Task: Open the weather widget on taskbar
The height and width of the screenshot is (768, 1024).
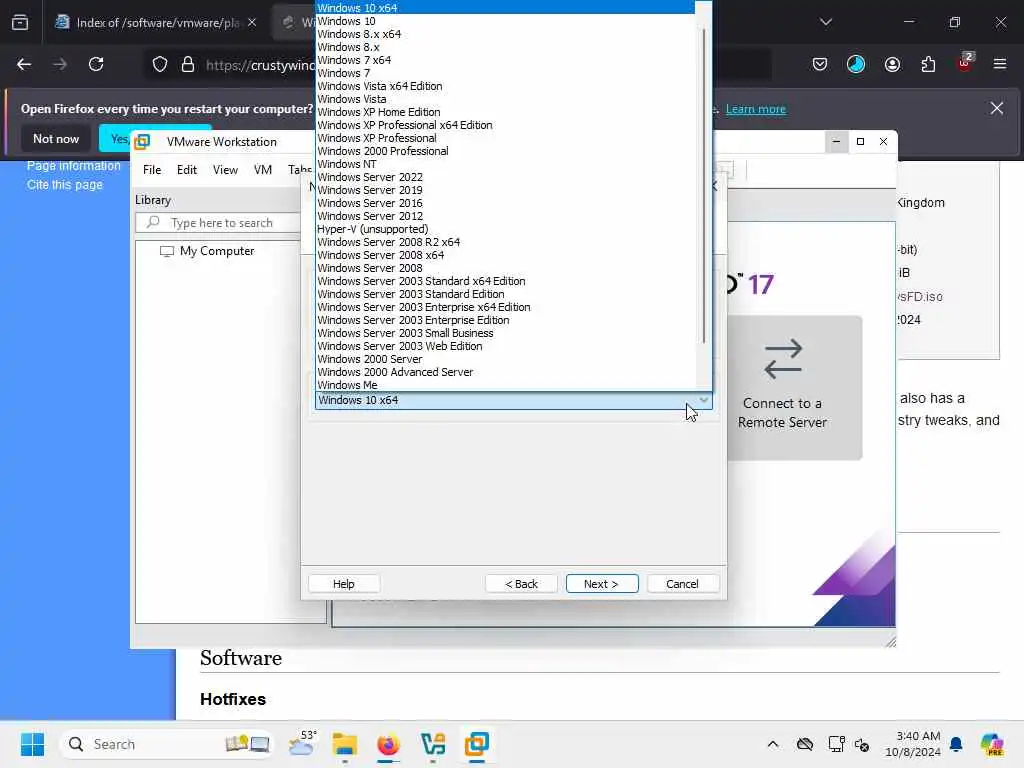Action: point(302,744)
